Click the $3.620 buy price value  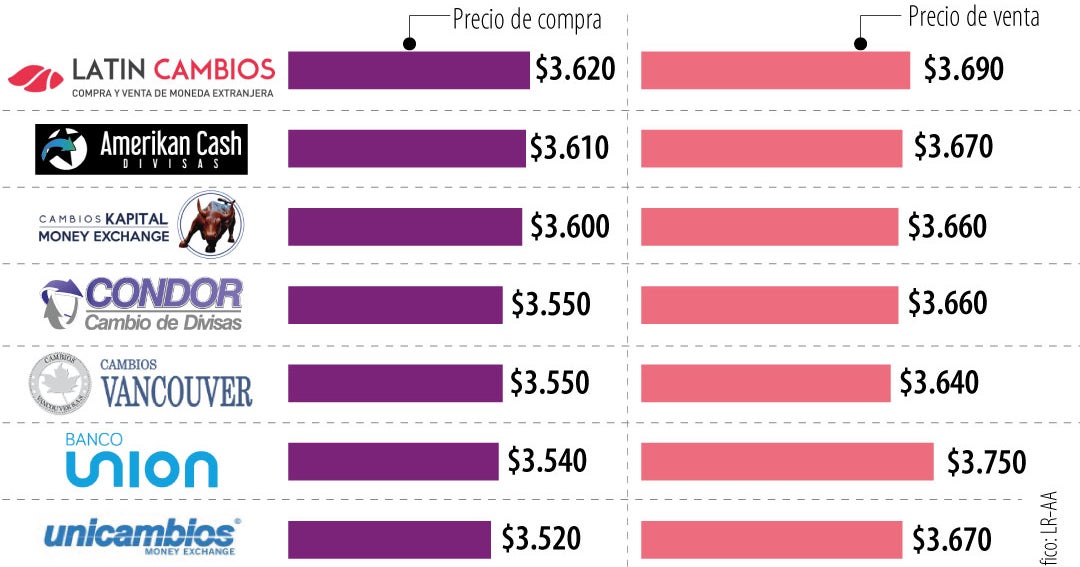(574, 70)
